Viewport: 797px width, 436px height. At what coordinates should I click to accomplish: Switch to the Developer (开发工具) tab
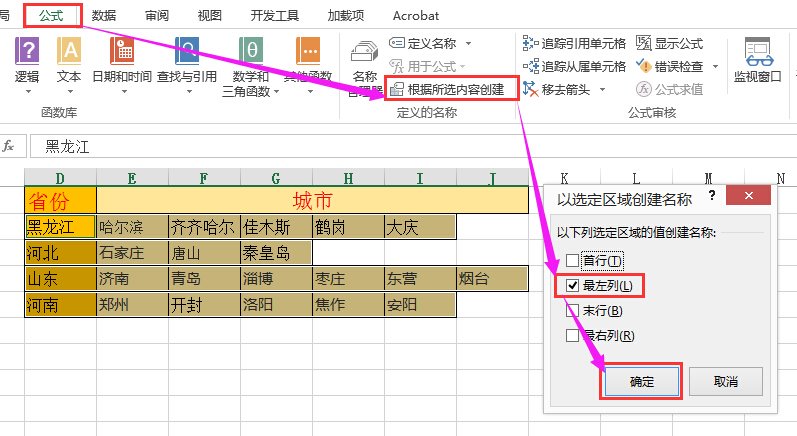274,16
